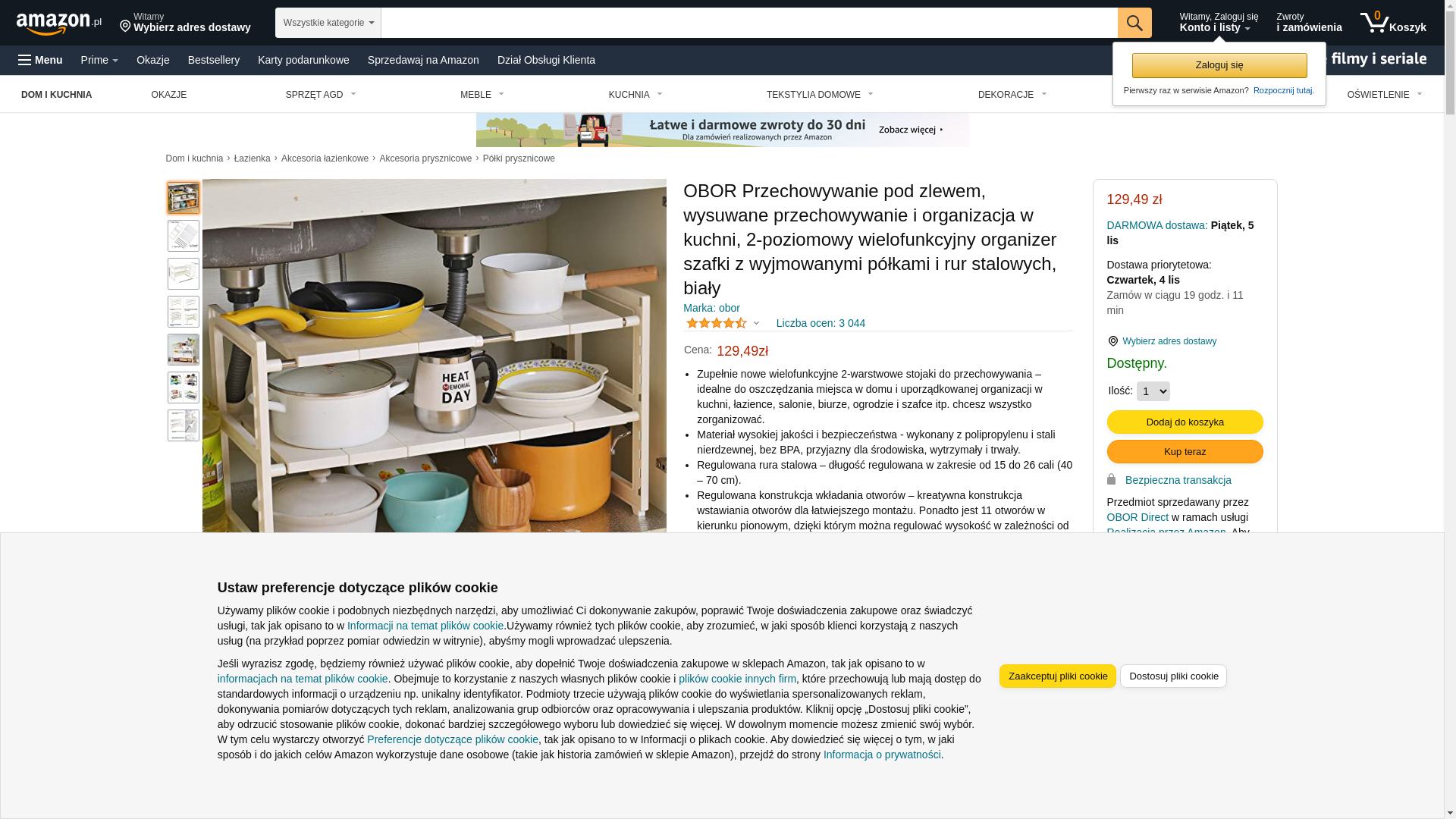This screenshot has width=1456, height=819.
Task: Accept cookies with Zaakceptuj pliki cookie
Action: click(x=1058, y=676)
